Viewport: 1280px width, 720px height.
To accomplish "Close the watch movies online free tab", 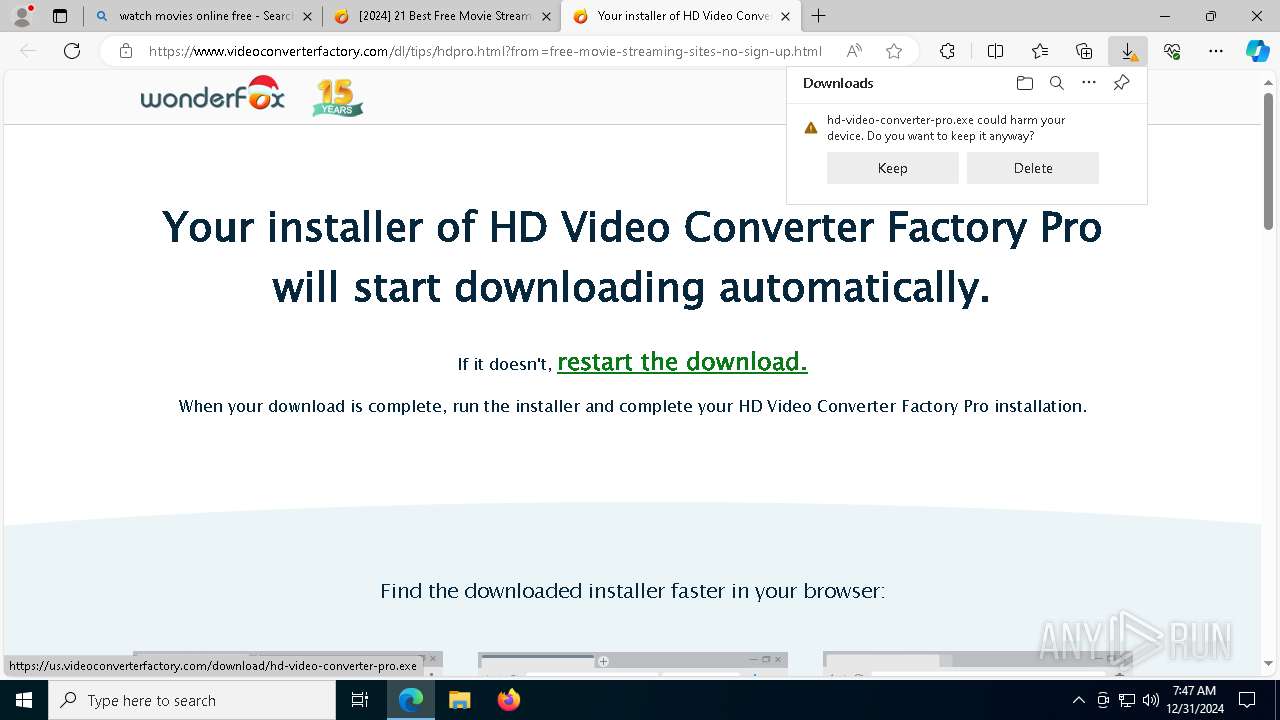I will [x=307, y=16].
